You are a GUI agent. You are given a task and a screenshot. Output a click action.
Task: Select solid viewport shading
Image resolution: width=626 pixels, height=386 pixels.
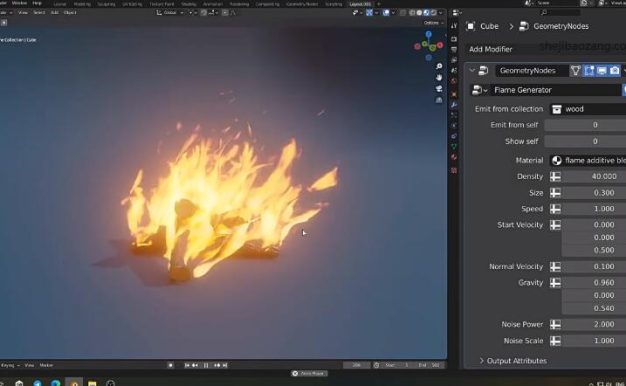[x=419, y=13]
